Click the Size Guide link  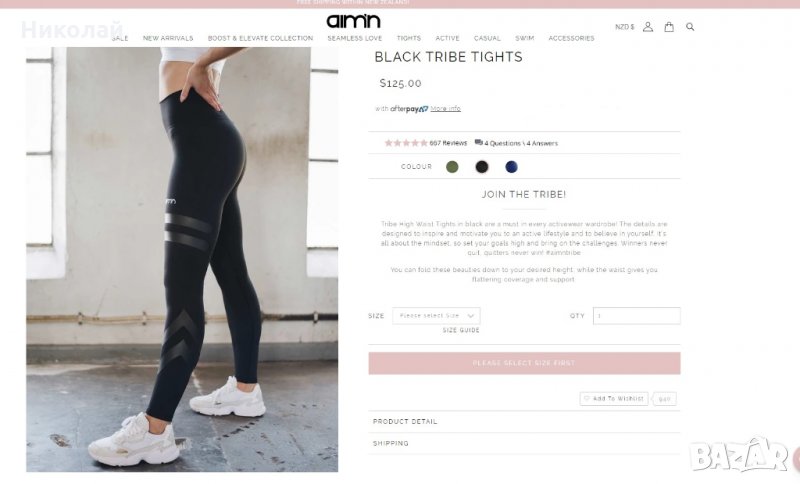461,330
